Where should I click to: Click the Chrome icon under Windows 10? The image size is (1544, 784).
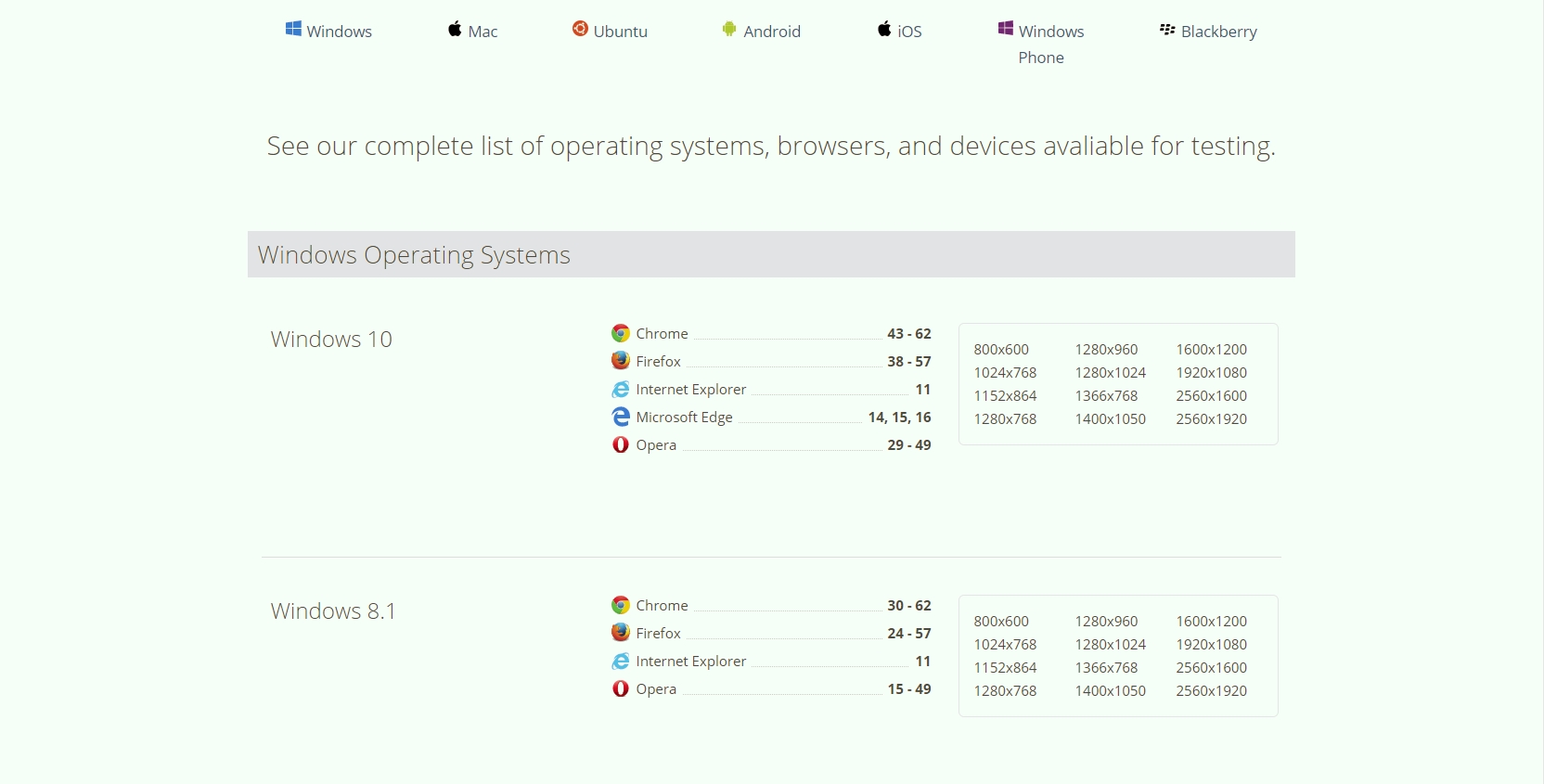[621, 333]
